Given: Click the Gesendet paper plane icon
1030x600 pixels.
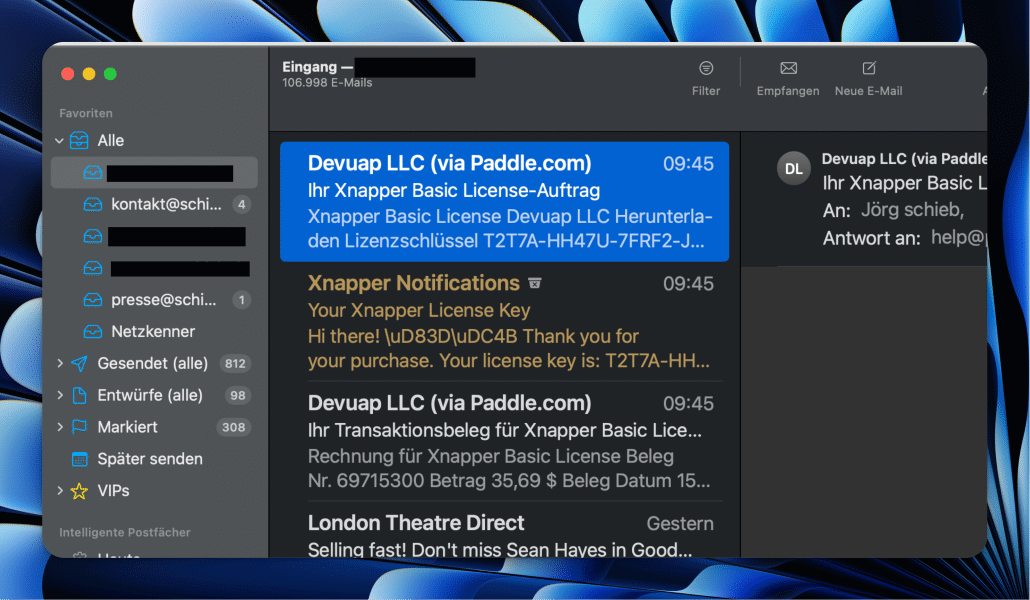Looking at the screenshot, I should click(x=79, y=363).
